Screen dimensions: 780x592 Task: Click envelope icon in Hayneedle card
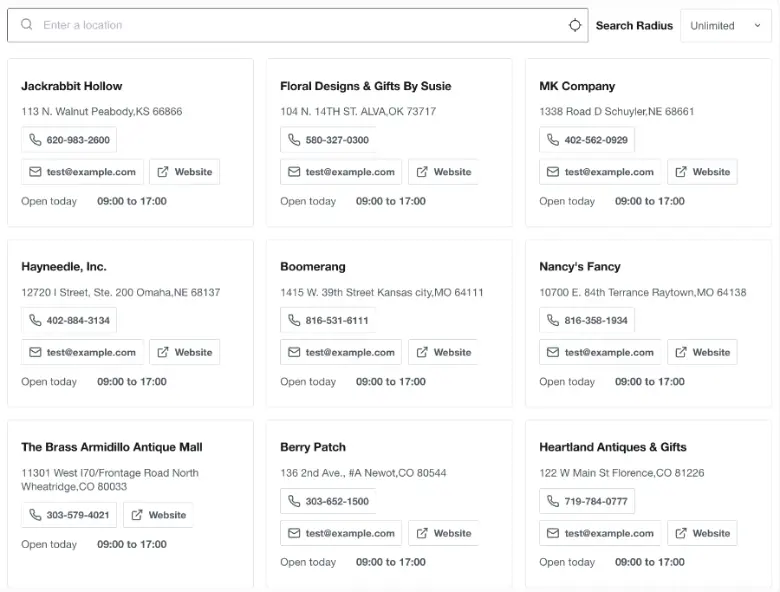coord(35,352)
